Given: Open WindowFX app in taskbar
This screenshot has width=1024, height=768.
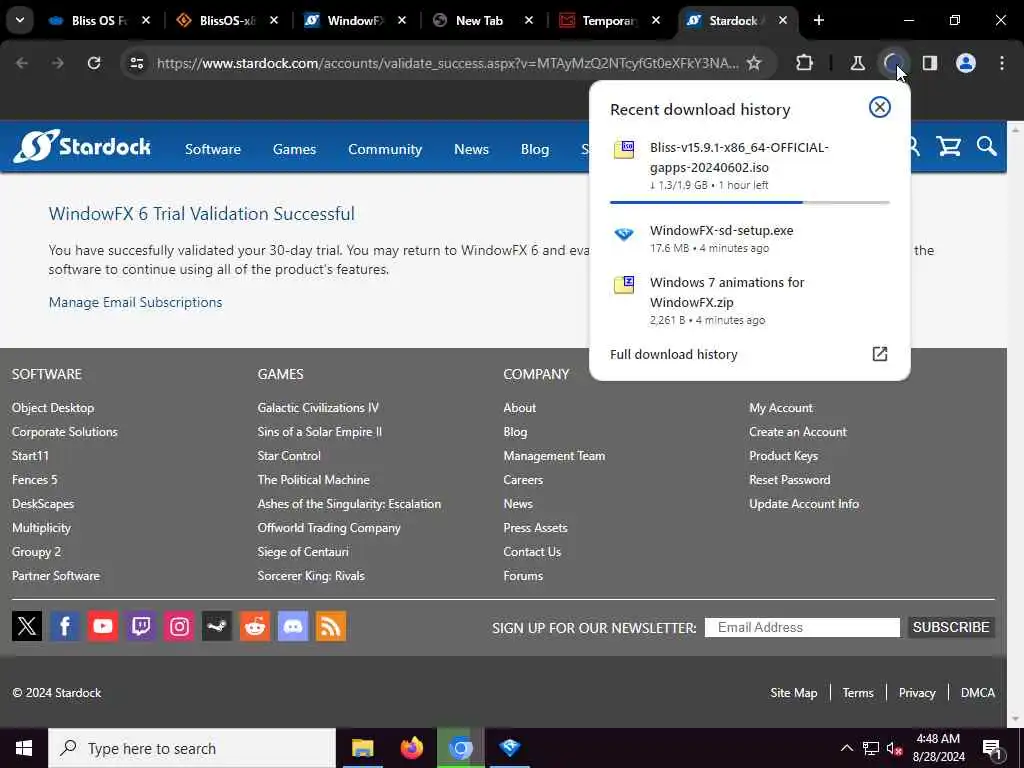Looking at the screenshot, I should click(510, 748).
